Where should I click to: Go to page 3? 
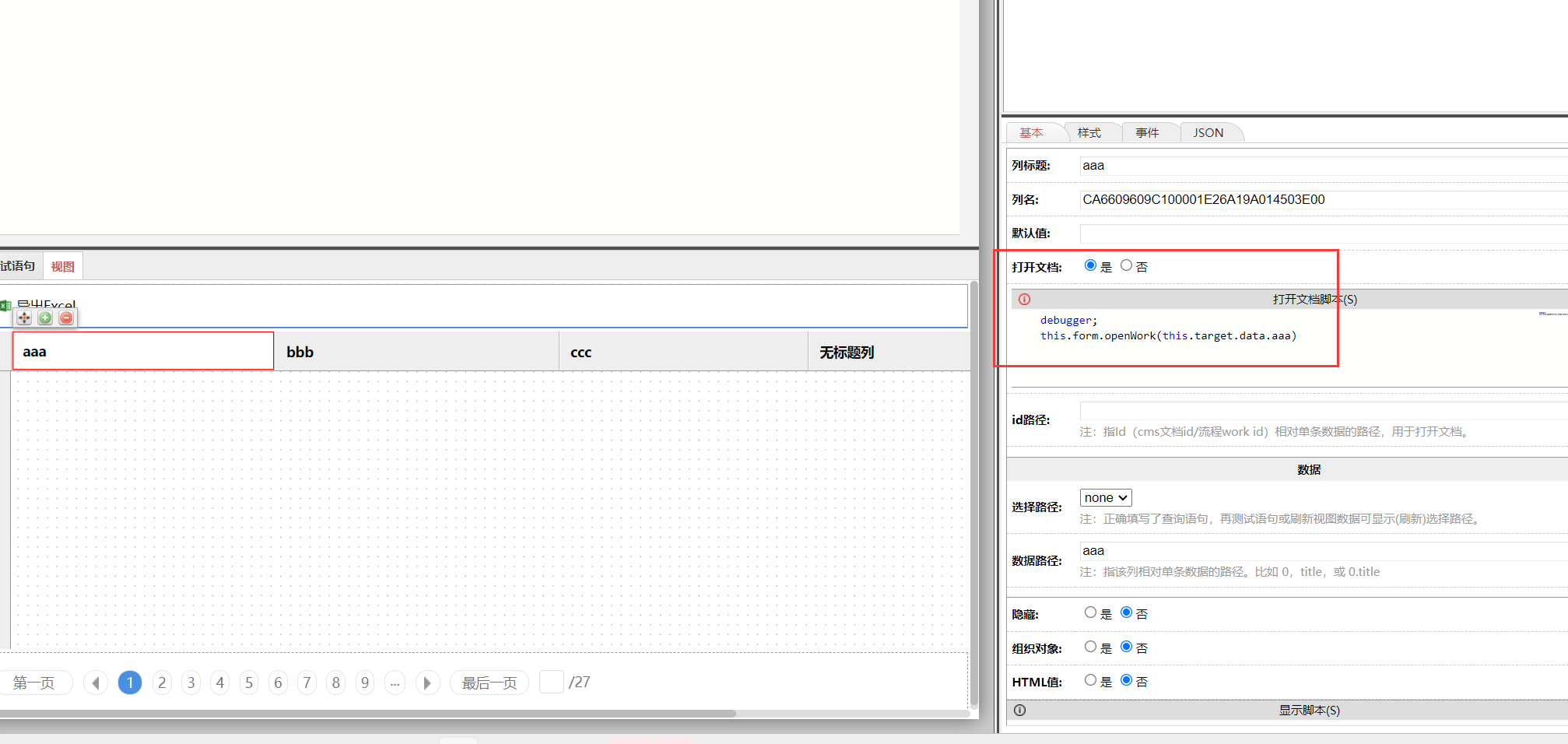pos(191,683)
